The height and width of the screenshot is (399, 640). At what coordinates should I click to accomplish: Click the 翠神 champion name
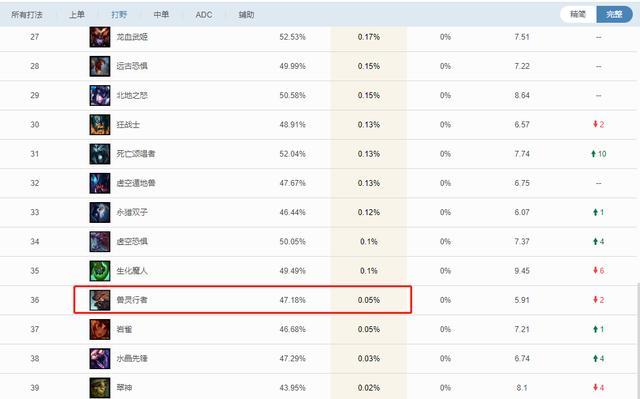[124, 388]
